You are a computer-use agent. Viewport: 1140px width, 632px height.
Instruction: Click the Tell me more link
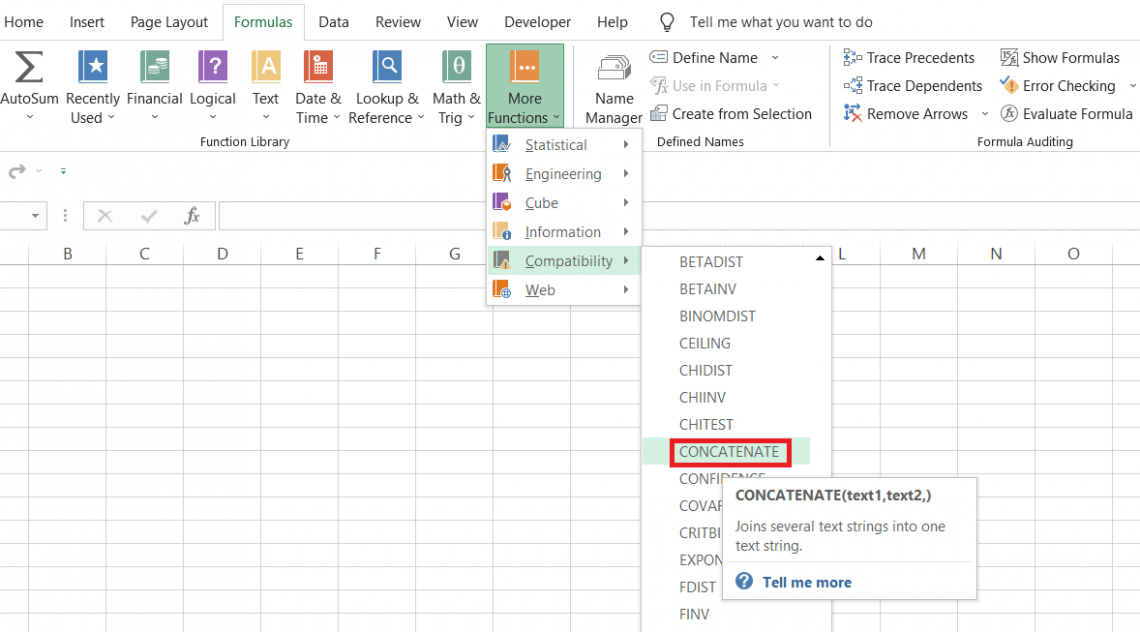[x=806, y=582]
